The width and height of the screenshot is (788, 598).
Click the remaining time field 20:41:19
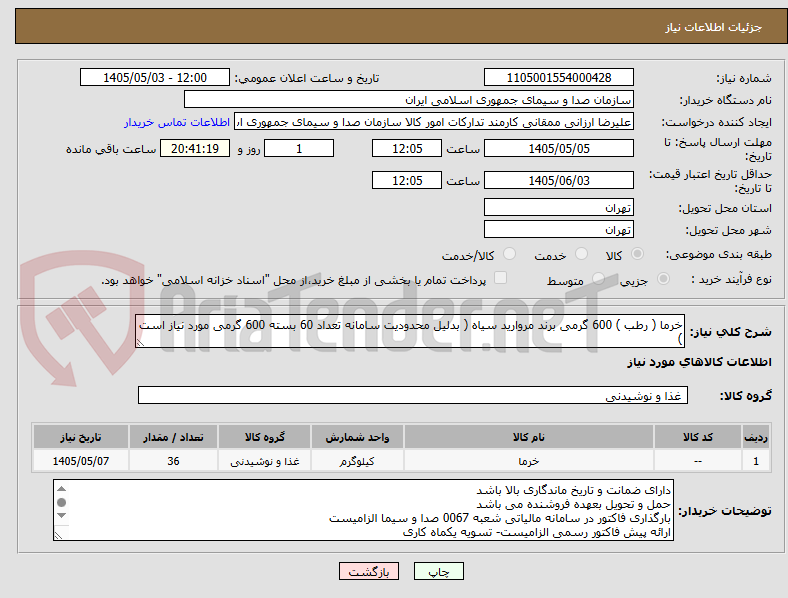(195, 149)
